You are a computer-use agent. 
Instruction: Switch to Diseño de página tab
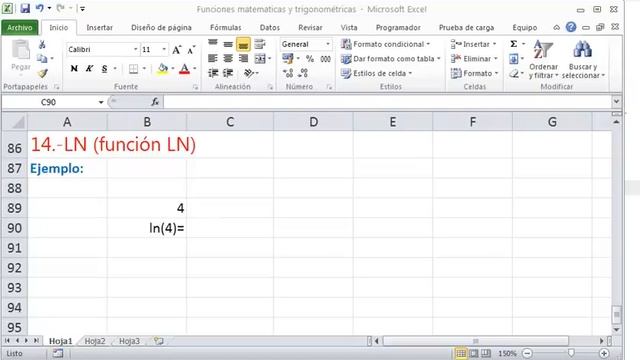161,27
